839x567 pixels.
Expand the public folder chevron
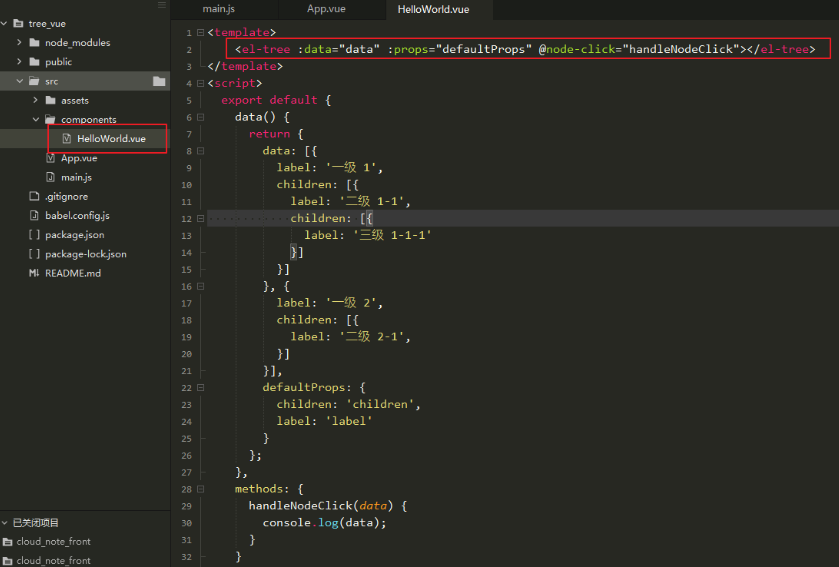[19, 62]
